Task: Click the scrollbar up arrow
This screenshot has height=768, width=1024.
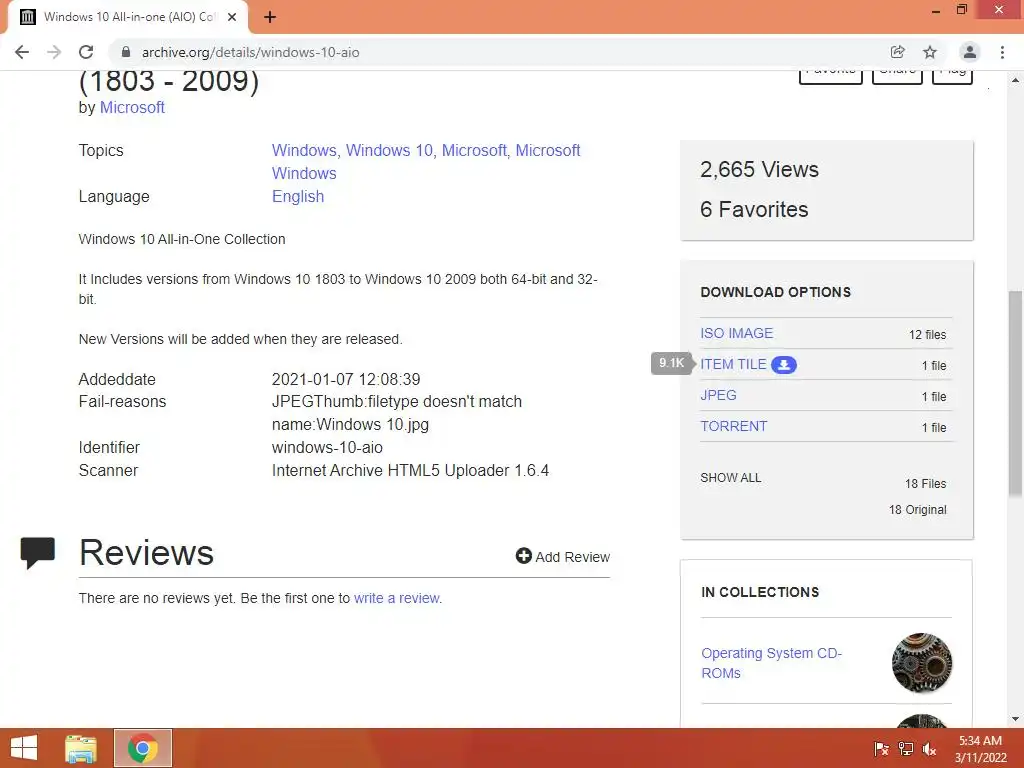Action: [1015, 80]
